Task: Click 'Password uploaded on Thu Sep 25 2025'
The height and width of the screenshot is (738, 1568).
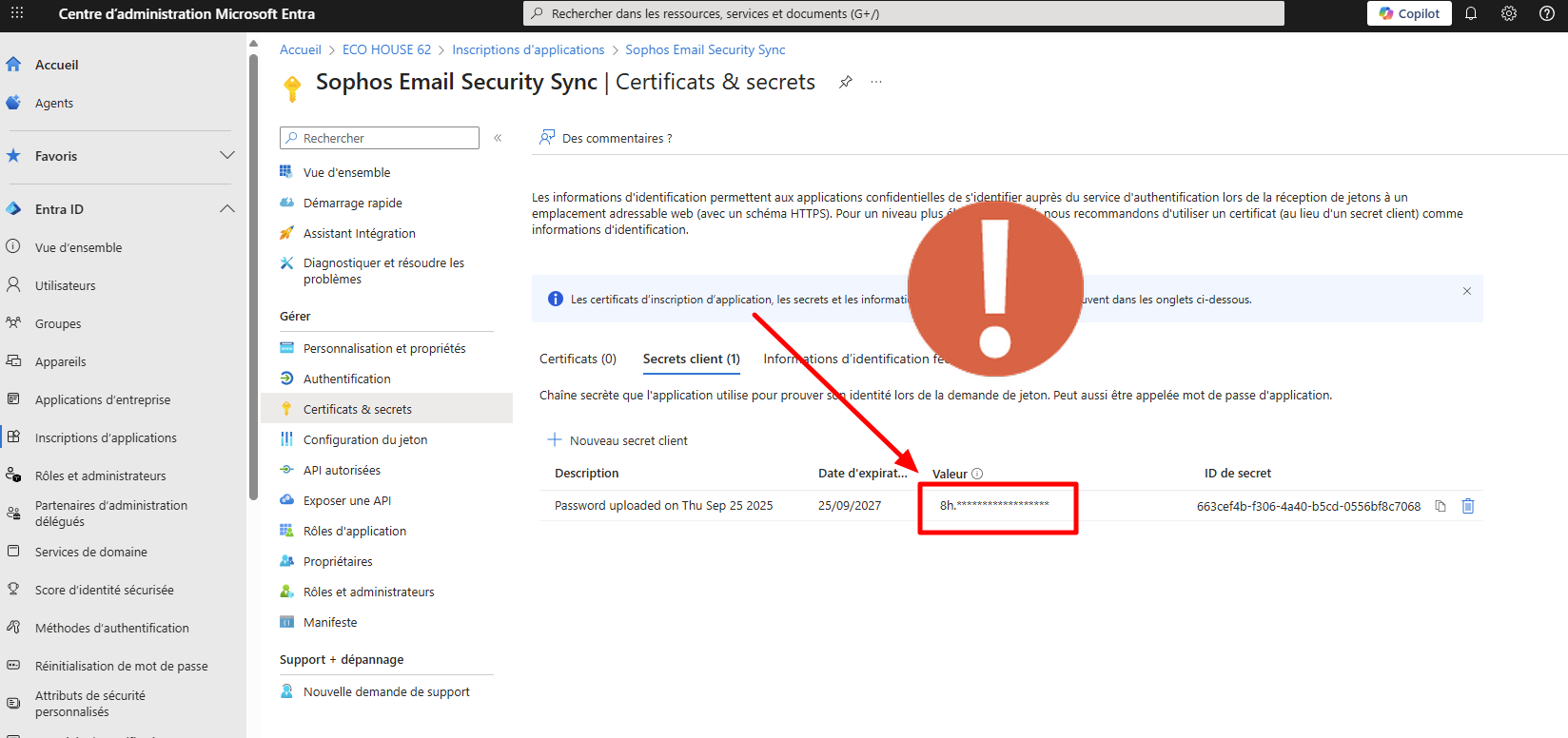Action: [x=663, y=505]
